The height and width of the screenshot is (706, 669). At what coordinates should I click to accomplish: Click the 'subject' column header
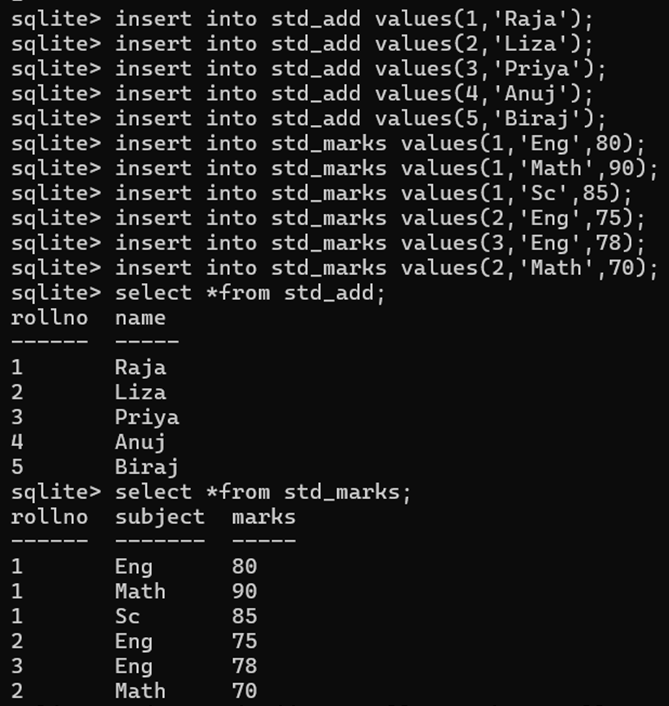[159, 518]
